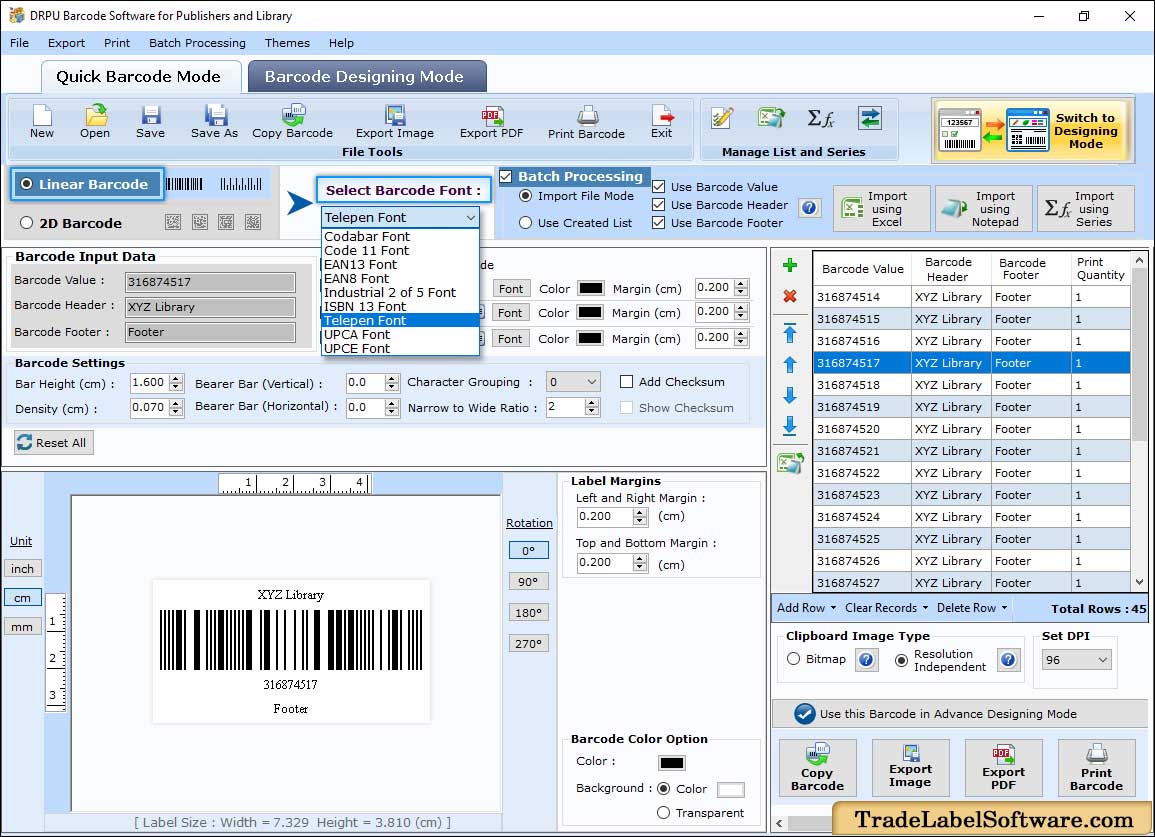Click Copy Barcode in File Tools toolbar
1155x837 pixels.
[x=292, y=122]
